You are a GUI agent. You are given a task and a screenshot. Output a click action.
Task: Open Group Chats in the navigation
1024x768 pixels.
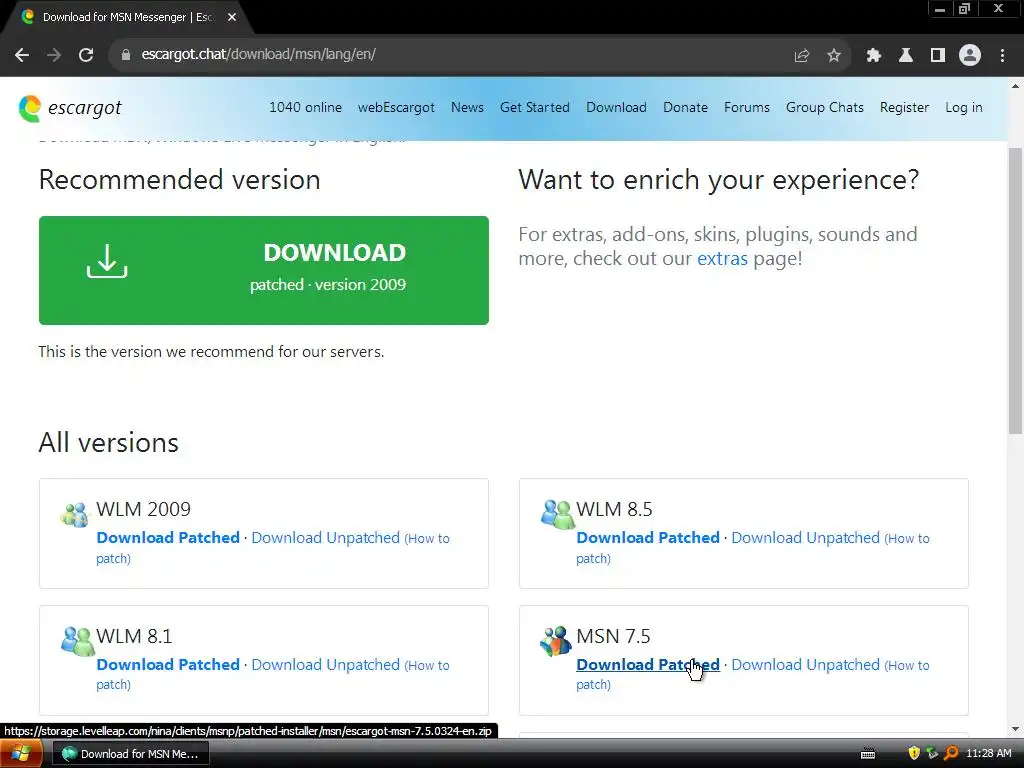click(x=824, y=108)
